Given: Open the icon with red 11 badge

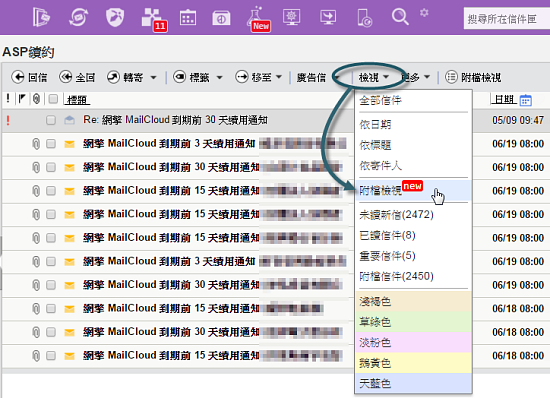Looking at the screenshot, I should [x=154, y=19].
